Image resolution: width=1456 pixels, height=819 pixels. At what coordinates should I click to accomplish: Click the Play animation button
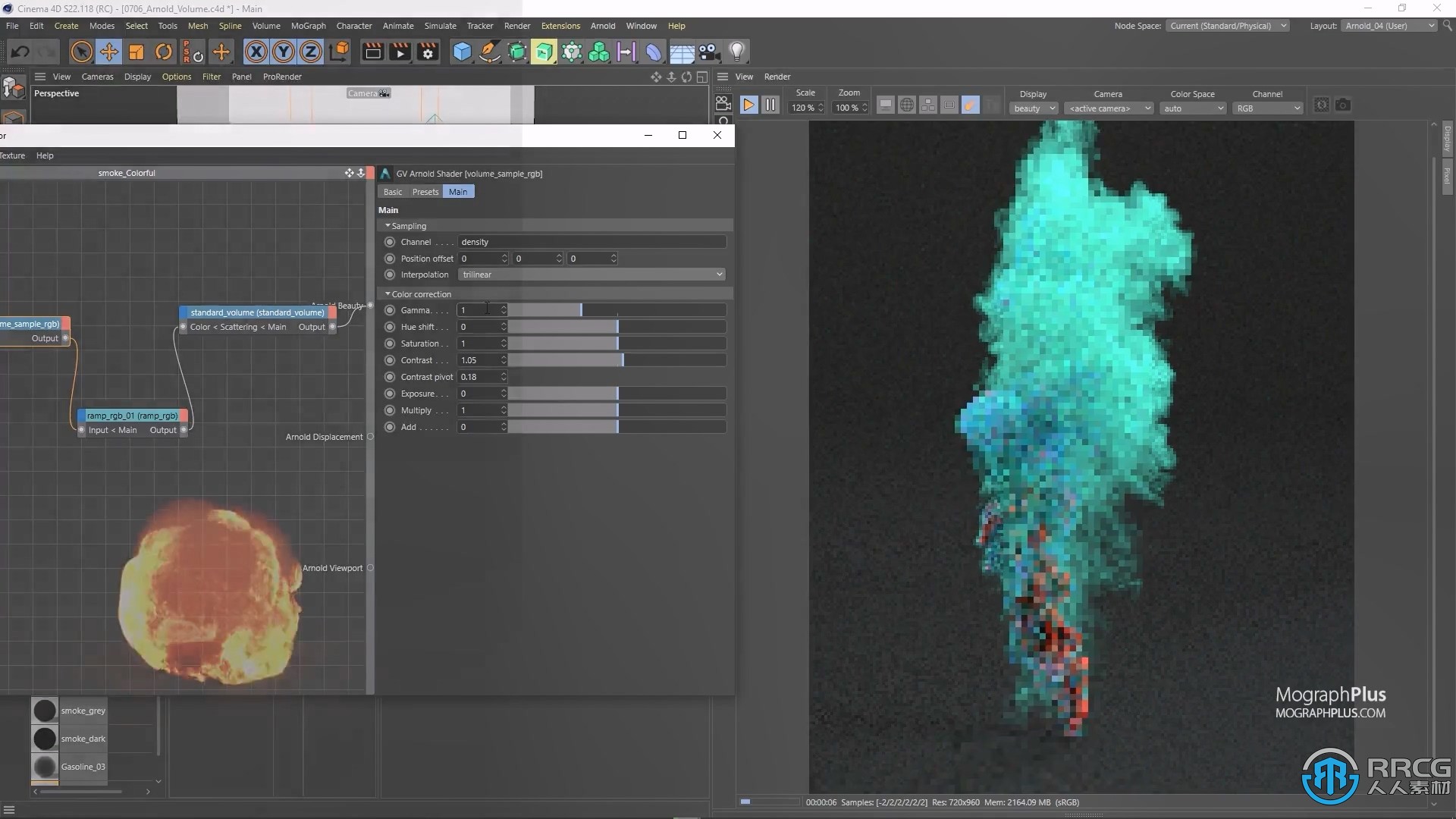(749, 105)
